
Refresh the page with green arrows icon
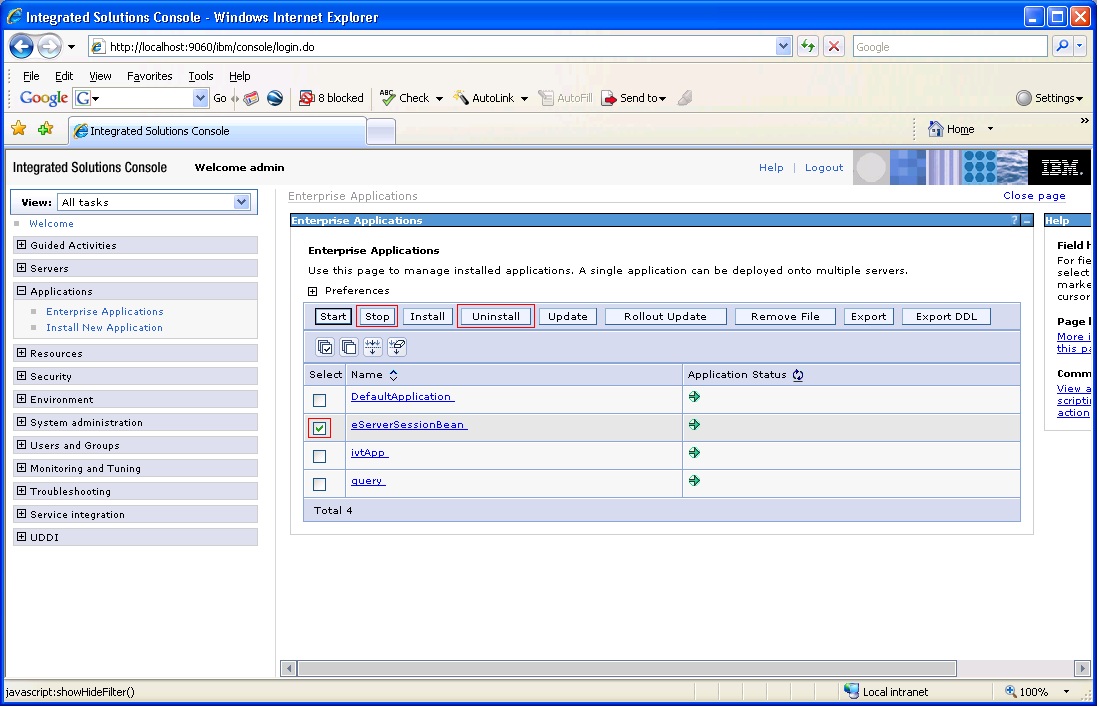(x=808, y=46)
